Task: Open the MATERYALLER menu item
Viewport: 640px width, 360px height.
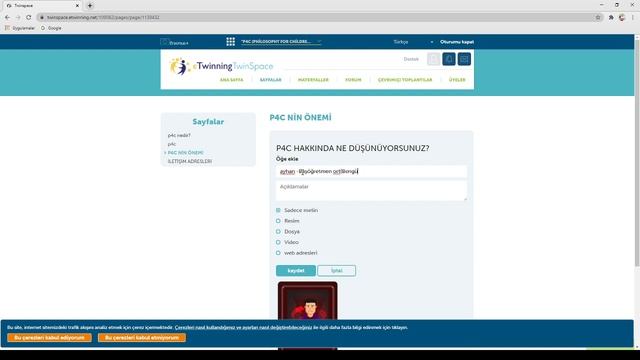Action: 313,80
